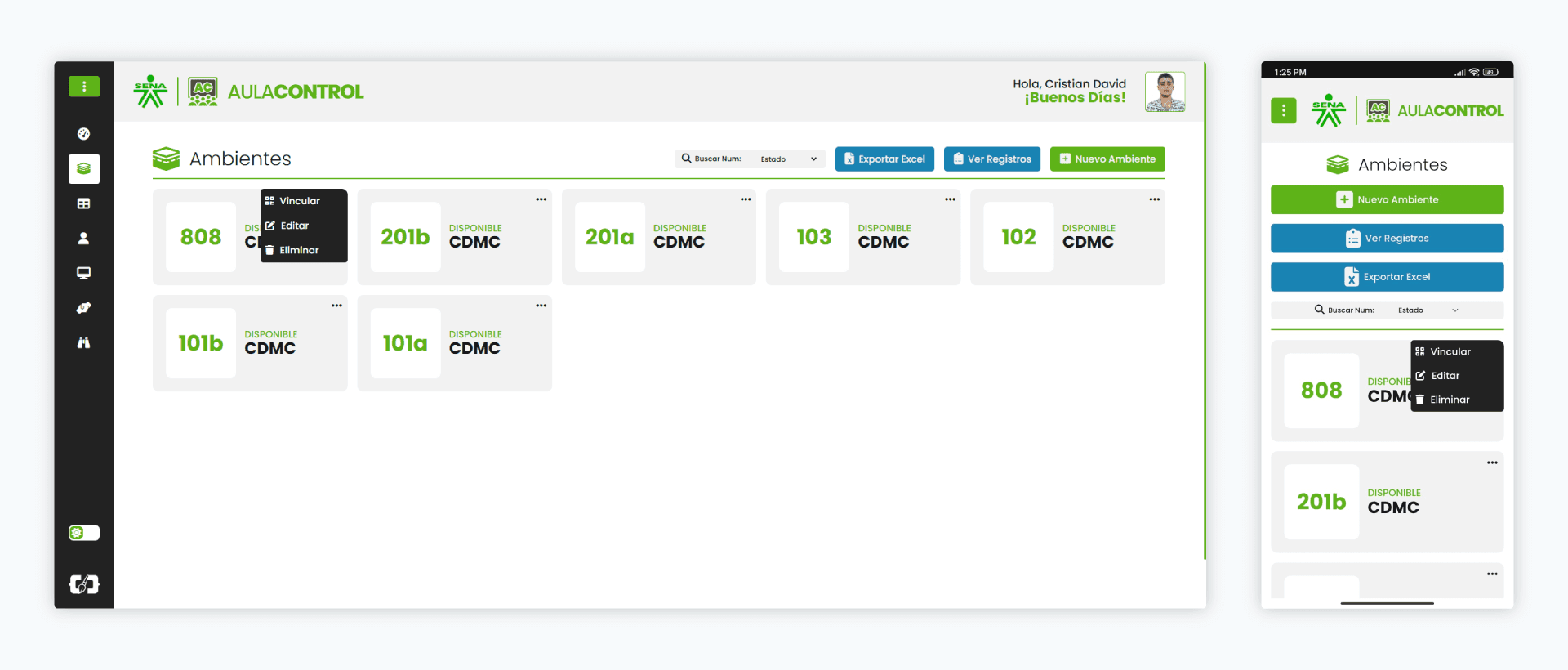This screenshot has height=670, width=1568.
Task: Click the desktop Exportar Excel button
Action: point(884,159)
